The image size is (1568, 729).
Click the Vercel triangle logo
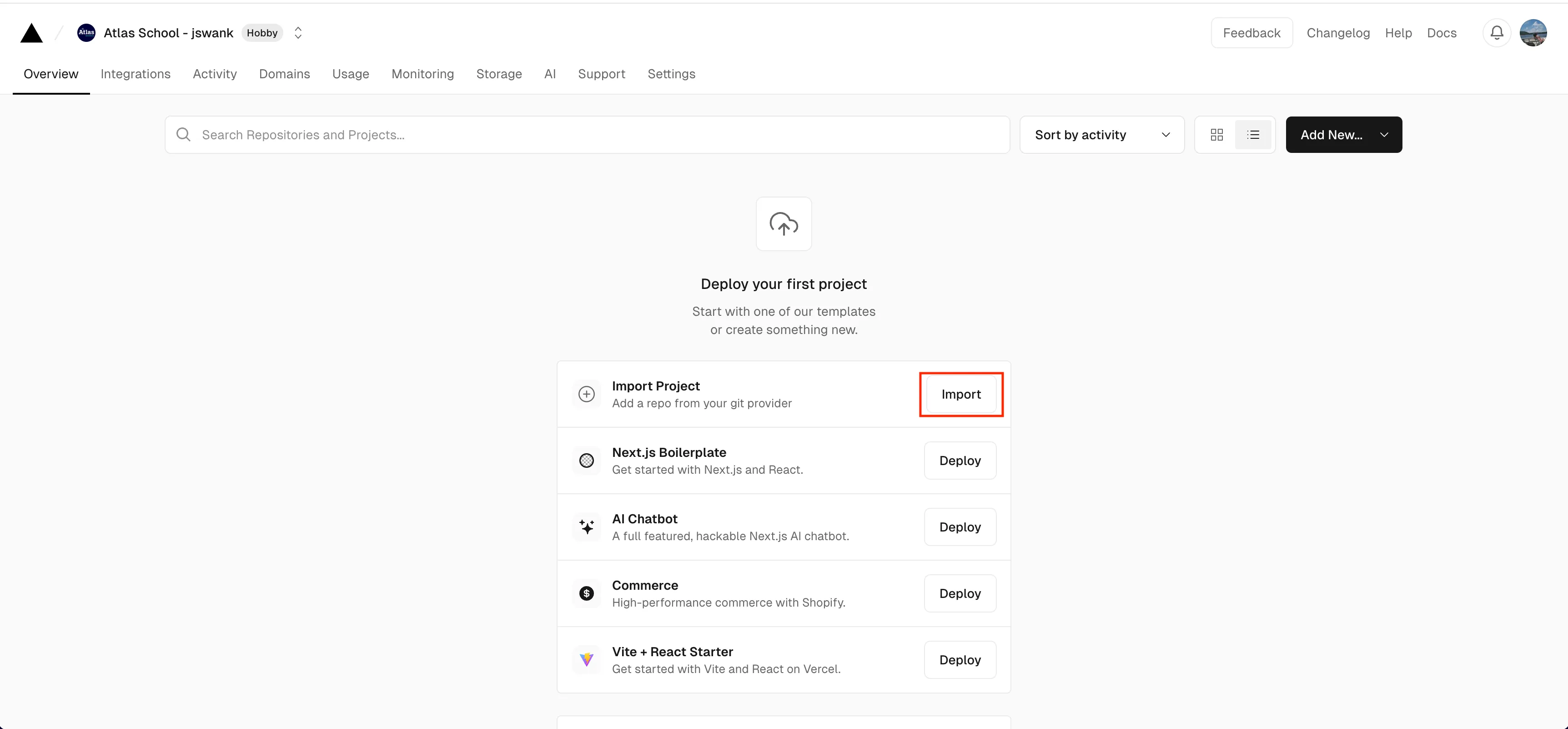click(32, 33)
